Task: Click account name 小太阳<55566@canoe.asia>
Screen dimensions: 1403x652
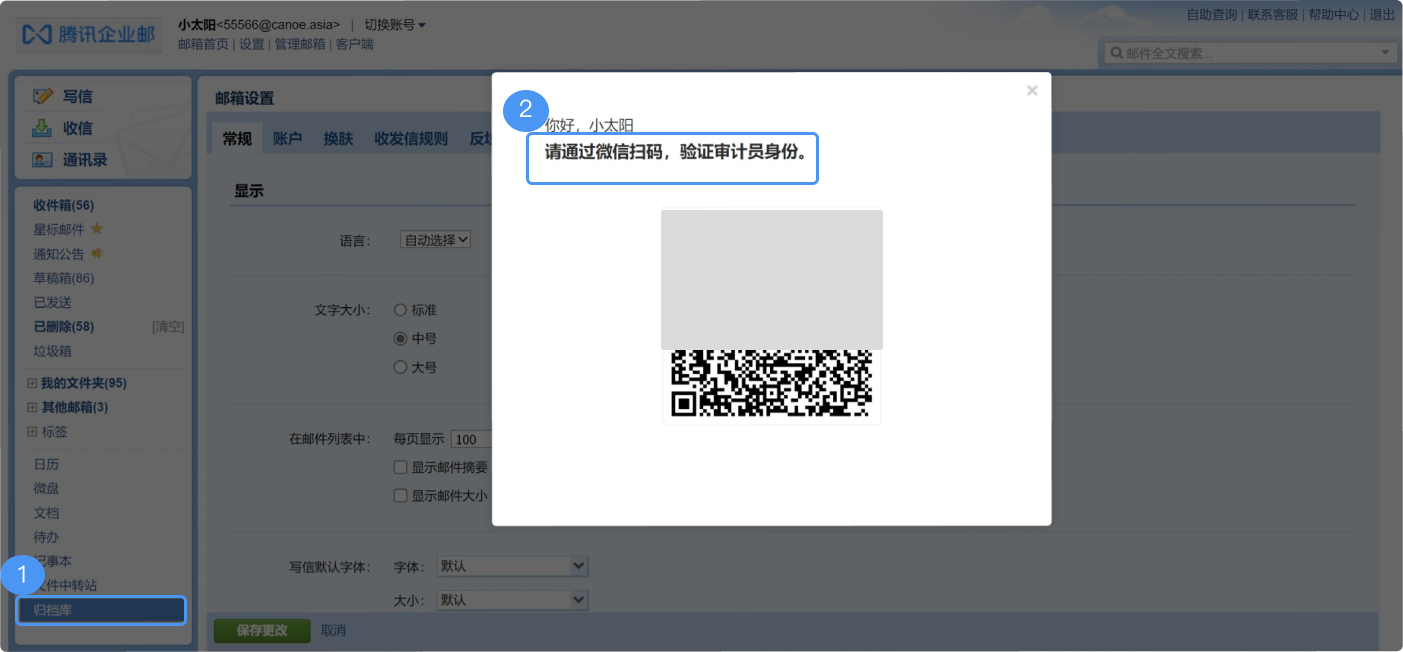Action: [x=258, y=24]
